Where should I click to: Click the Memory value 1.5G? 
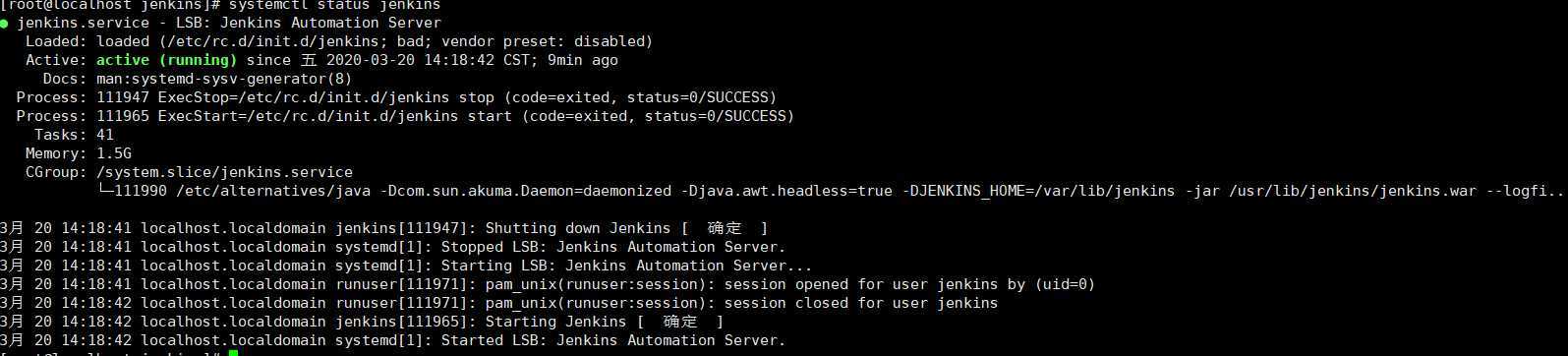114,153
